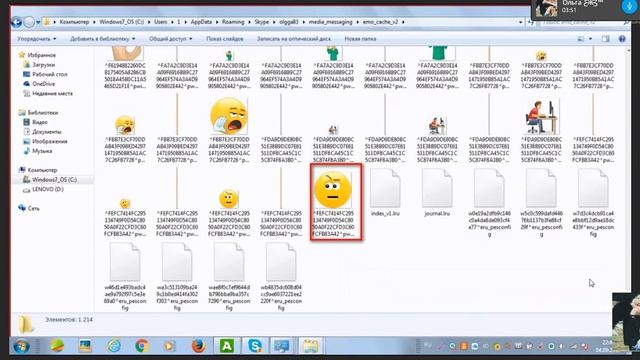Select file starting with w5c0c599dafd446
The height and width of the screenshot is (360, 640).
point(541,203)
